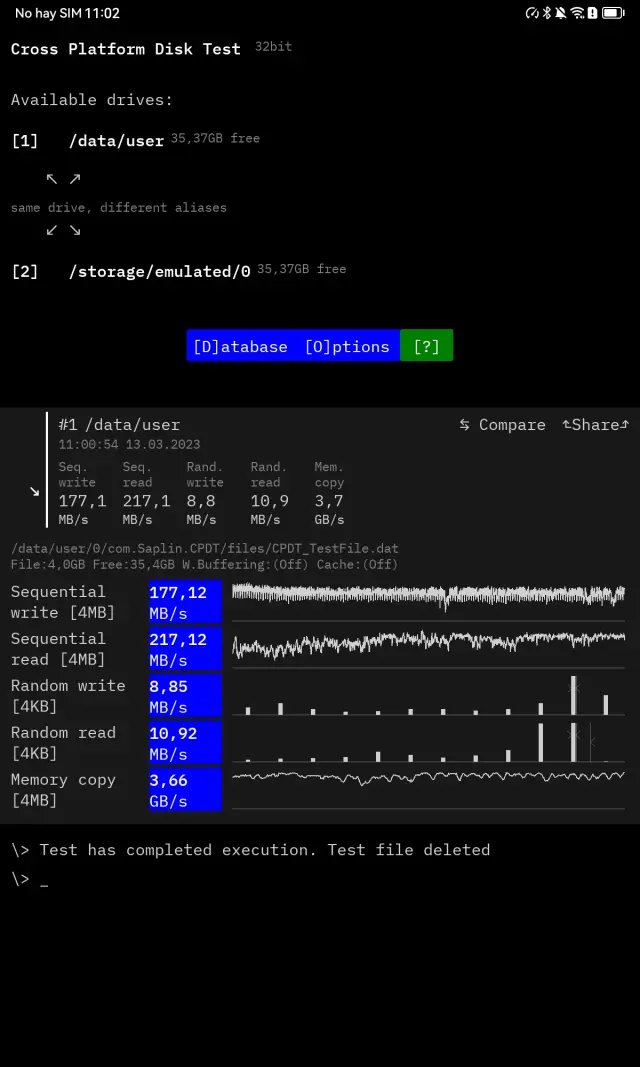
Task: Open the [?] help button
Action: click(x=426, y=346)
